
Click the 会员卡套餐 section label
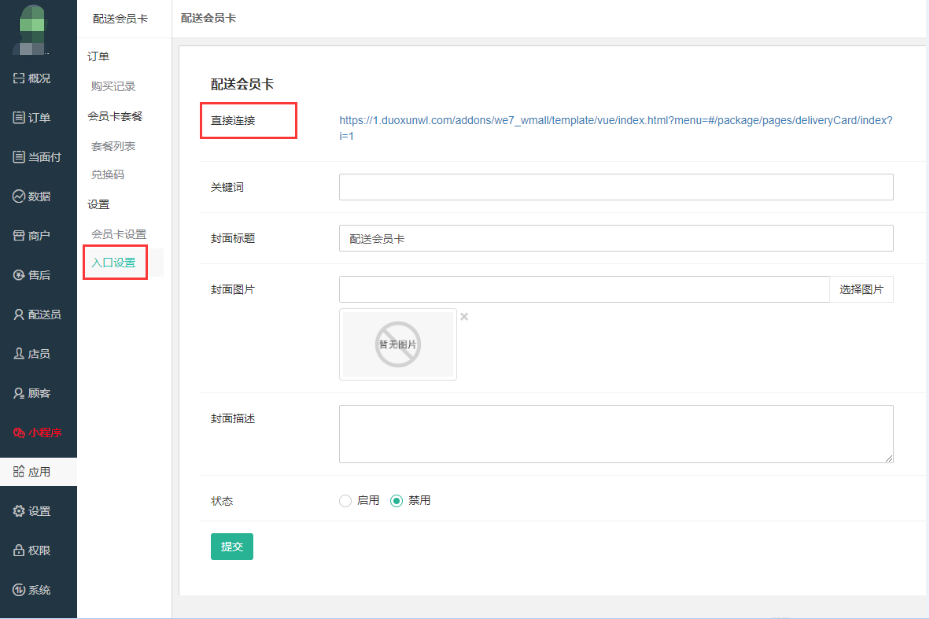coord(115,116)
